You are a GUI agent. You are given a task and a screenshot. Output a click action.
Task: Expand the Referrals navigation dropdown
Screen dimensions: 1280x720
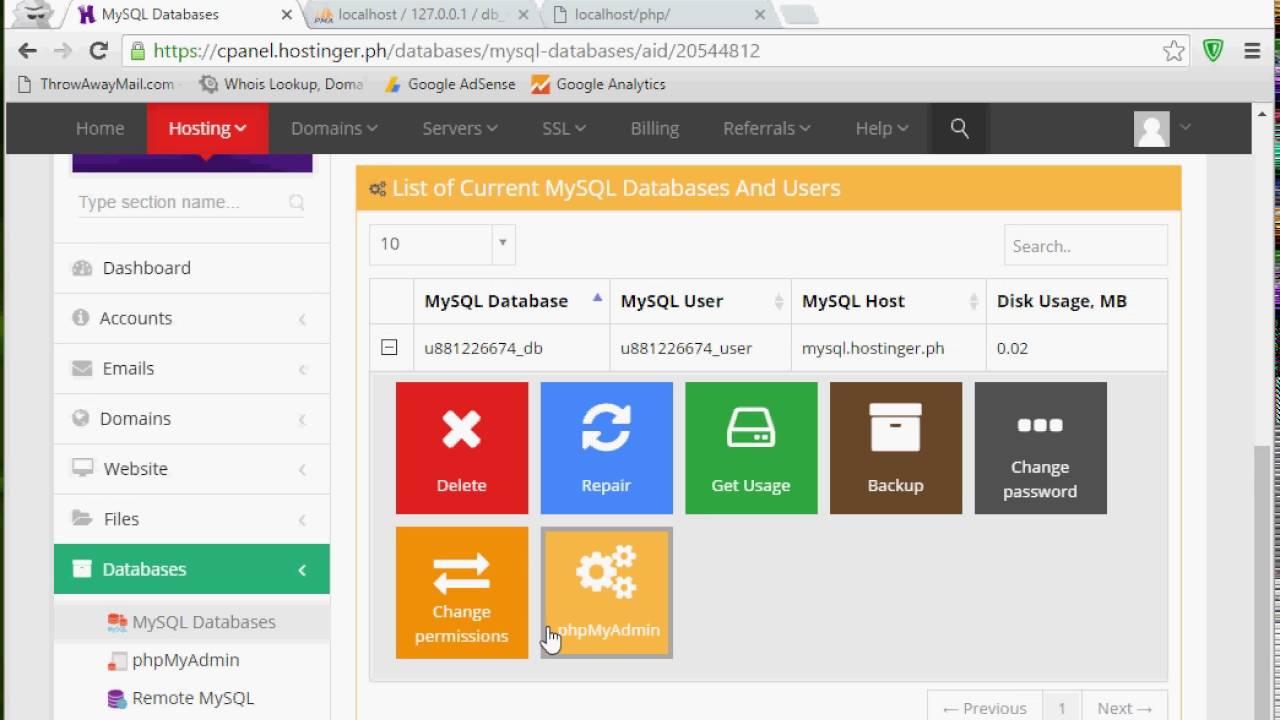[767, 128]
